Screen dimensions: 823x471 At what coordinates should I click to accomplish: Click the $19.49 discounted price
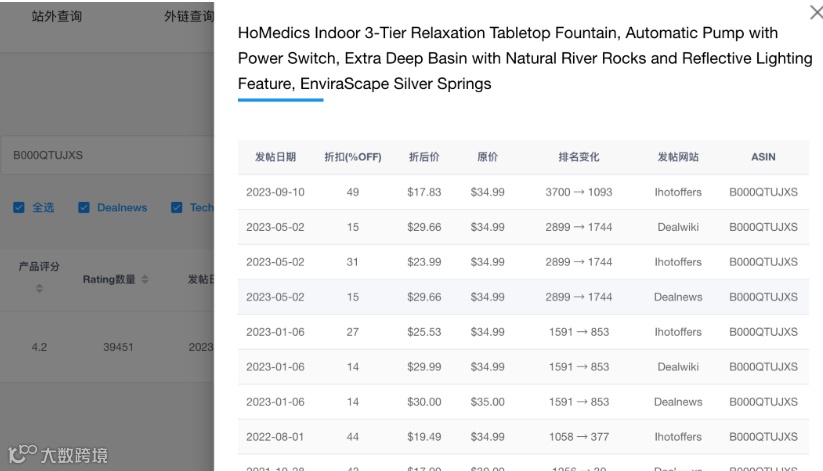click(424, 437)
